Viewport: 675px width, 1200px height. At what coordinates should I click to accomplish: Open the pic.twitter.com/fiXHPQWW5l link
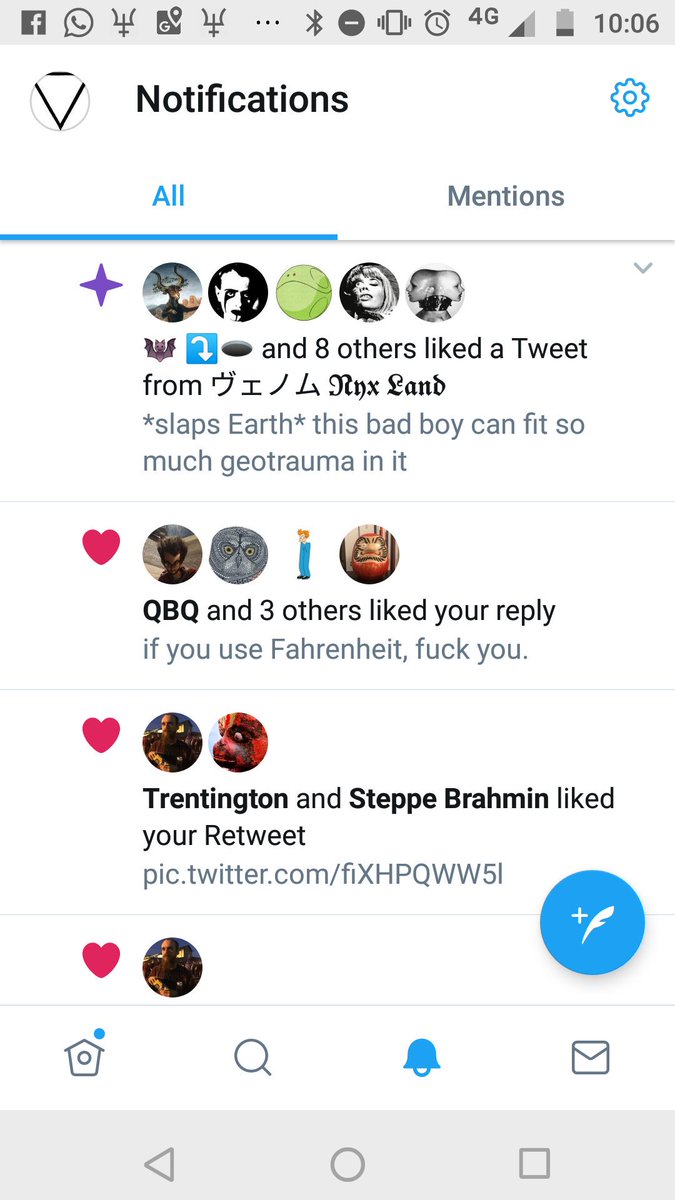[323, 874]
